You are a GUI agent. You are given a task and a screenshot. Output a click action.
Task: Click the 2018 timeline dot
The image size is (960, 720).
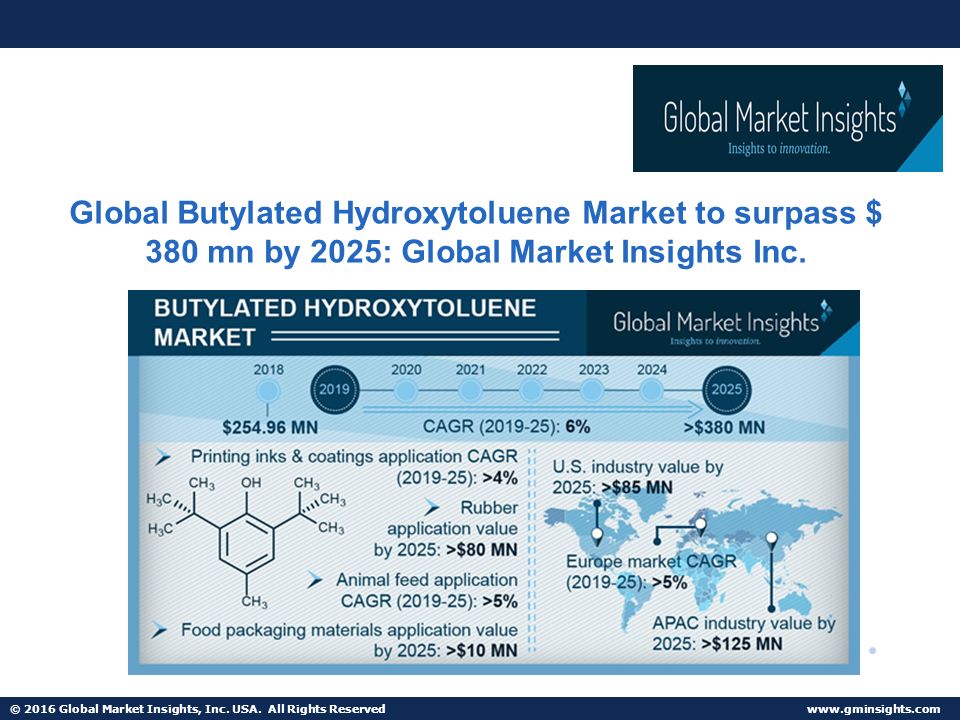[268, 391]
